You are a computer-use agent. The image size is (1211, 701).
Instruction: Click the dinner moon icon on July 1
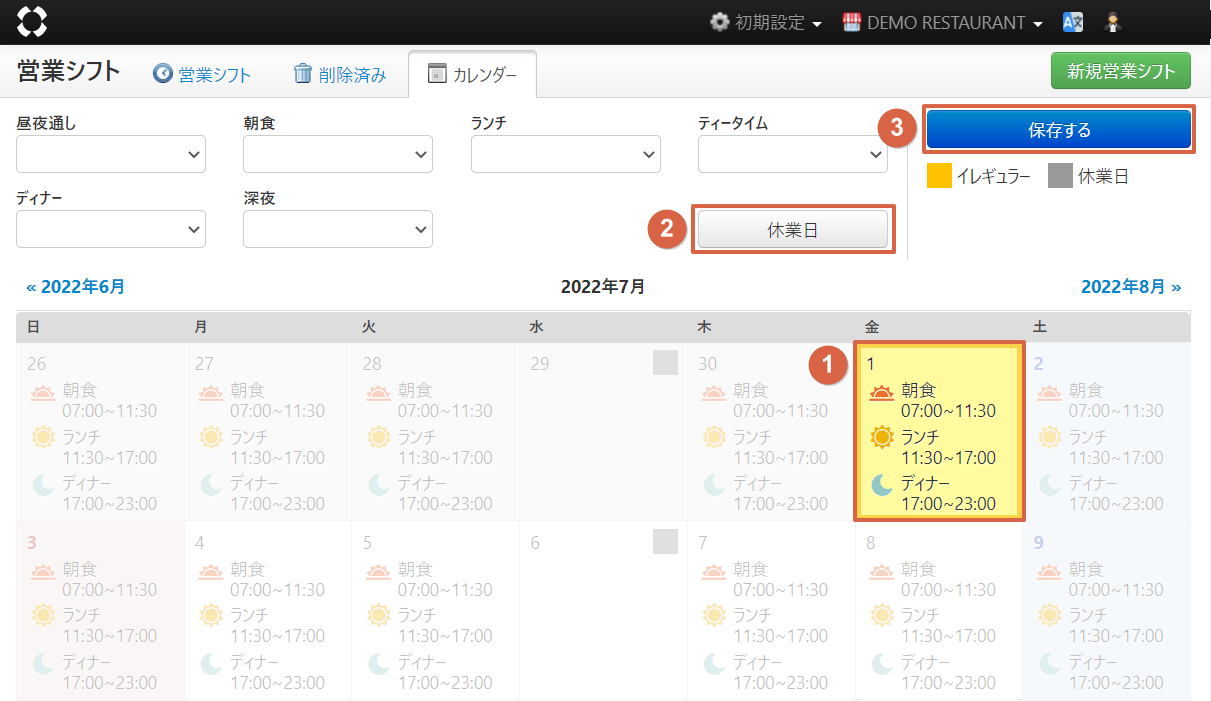(881, 485)
